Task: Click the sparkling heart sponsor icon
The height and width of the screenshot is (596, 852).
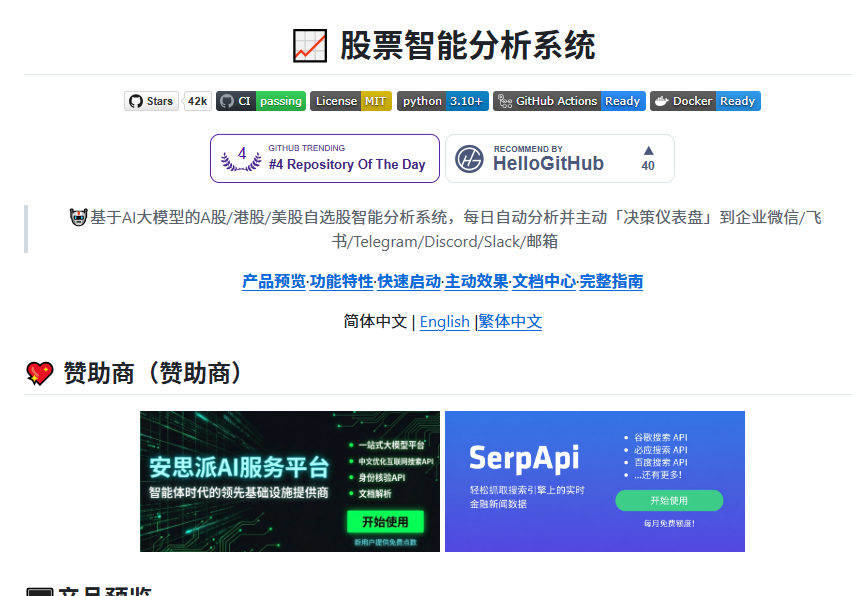Action: [x=40, y=374]
